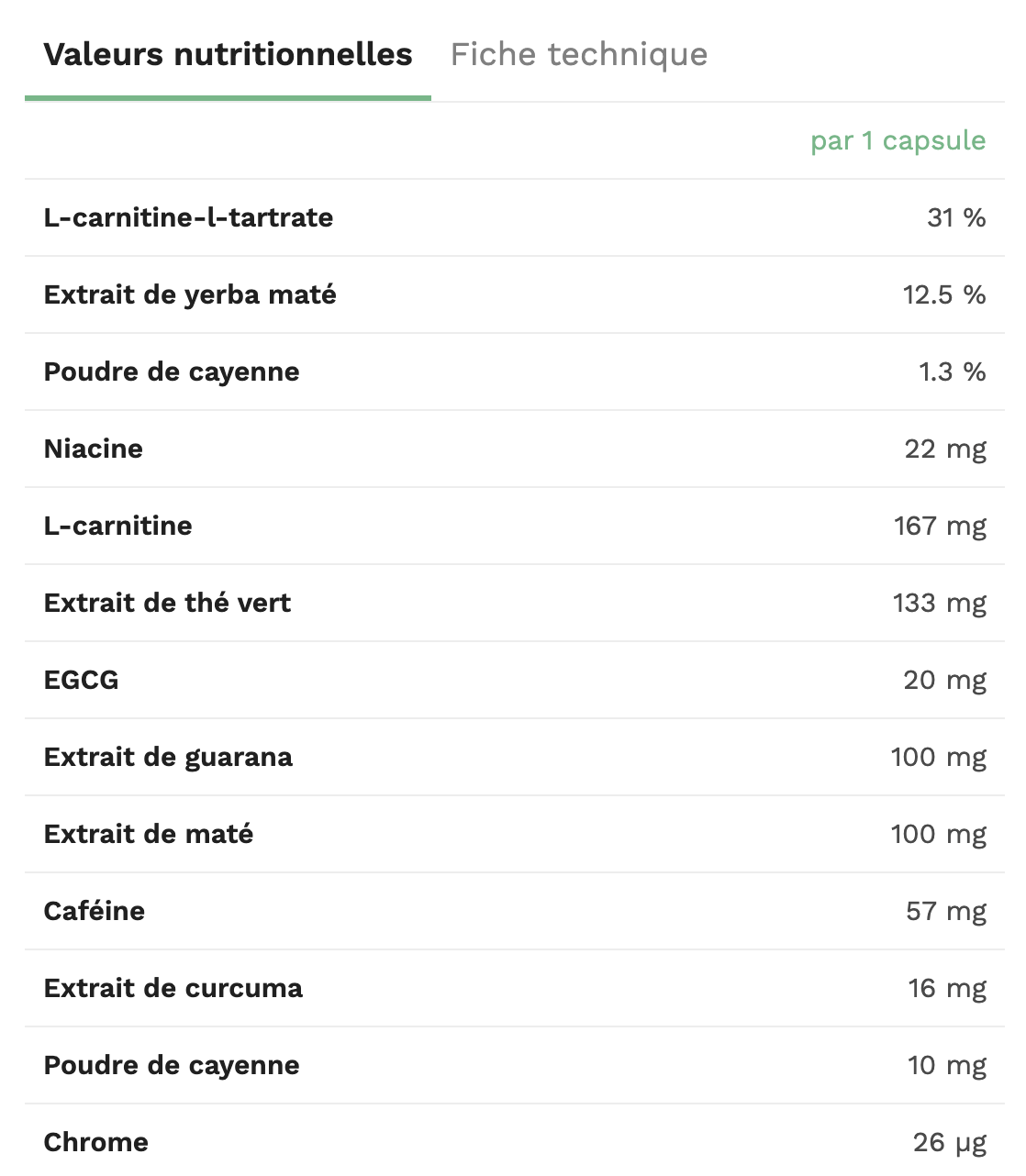This screenshot has height=1176, width=1026.
Task: Click the 133 mg green tea value
Action: (x=940, y=603)
